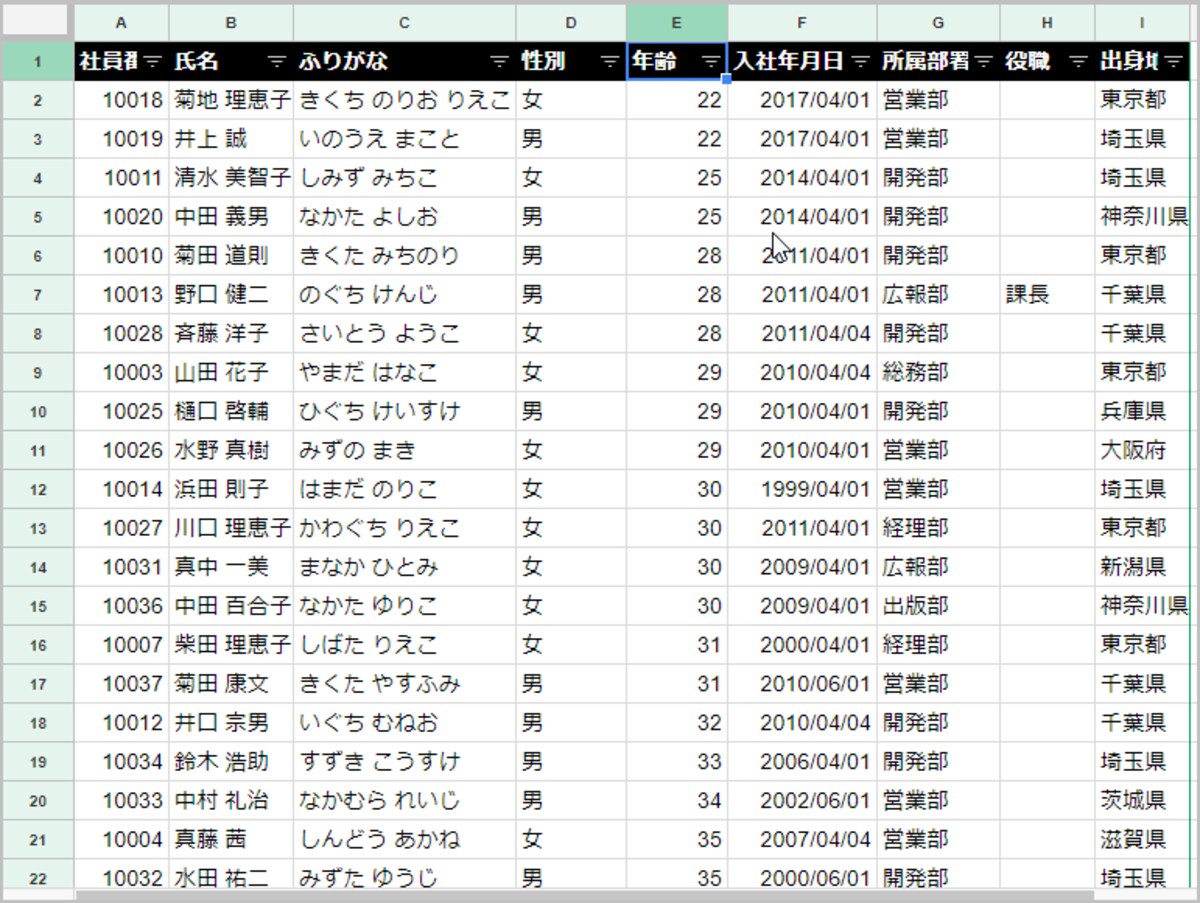Viewport: 1200px width, 903px height.
Task: Click date cell 2006/04/01
Action: click(x=802, y=762)
